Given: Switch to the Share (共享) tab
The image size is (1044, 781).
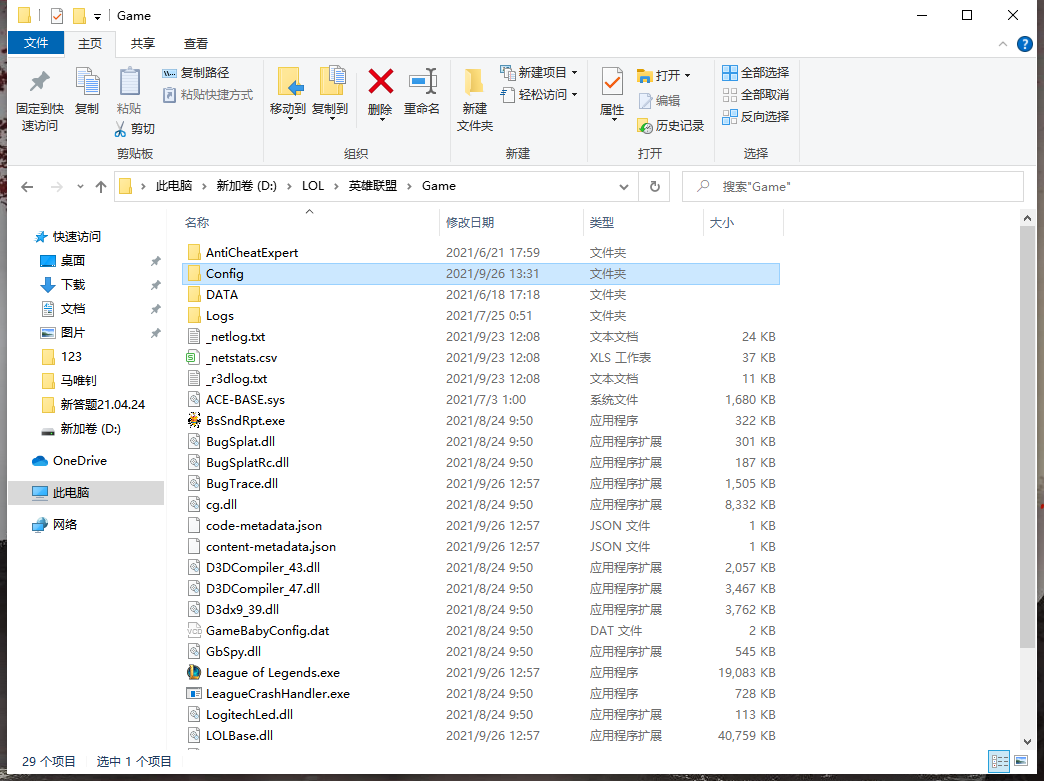Looking at the screenshot, I should (x=142, y=43).
